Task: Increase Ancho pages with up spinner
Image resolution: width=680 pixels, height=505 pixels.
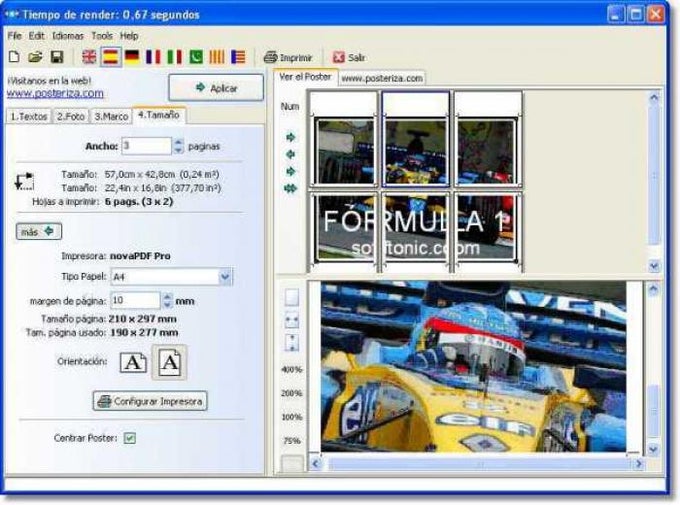Action: (x=178, y=142)
